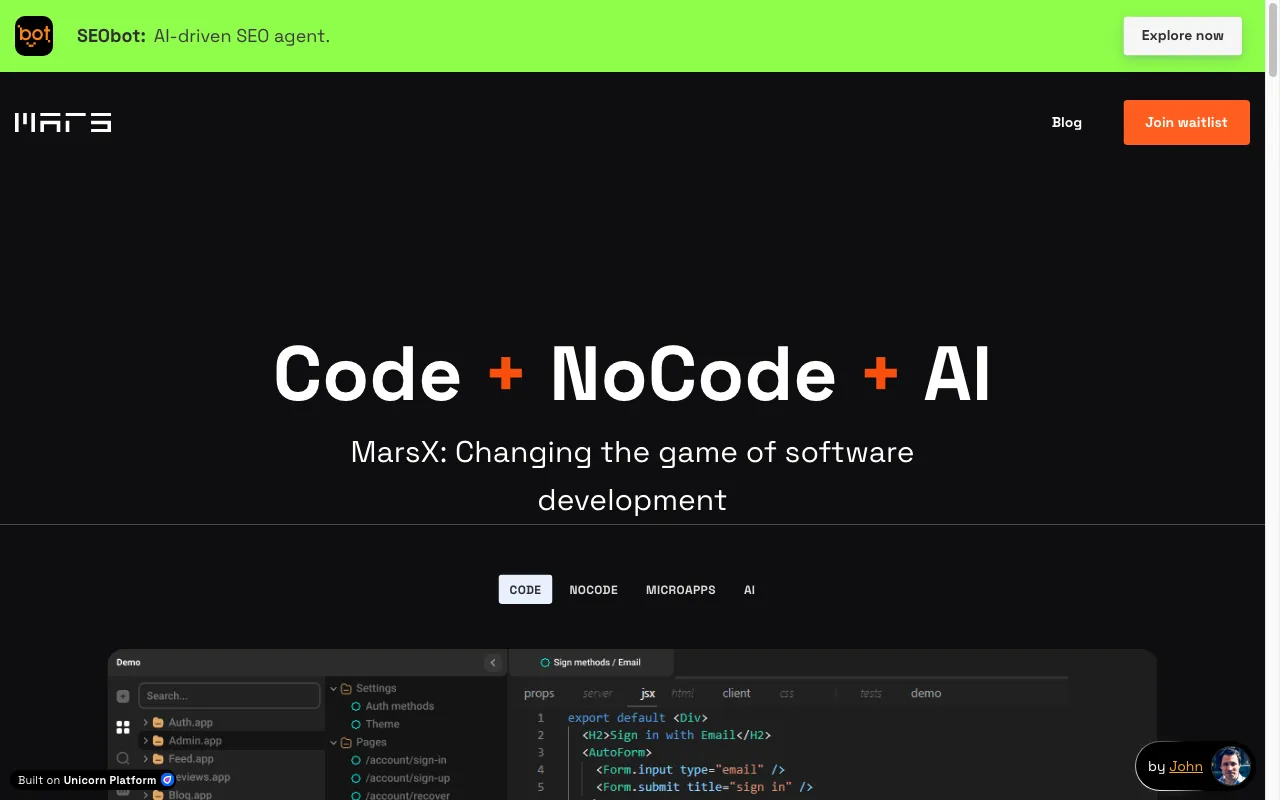
Task: Click the Form.input type="email" code line
Action: click(x=690, y=770)
